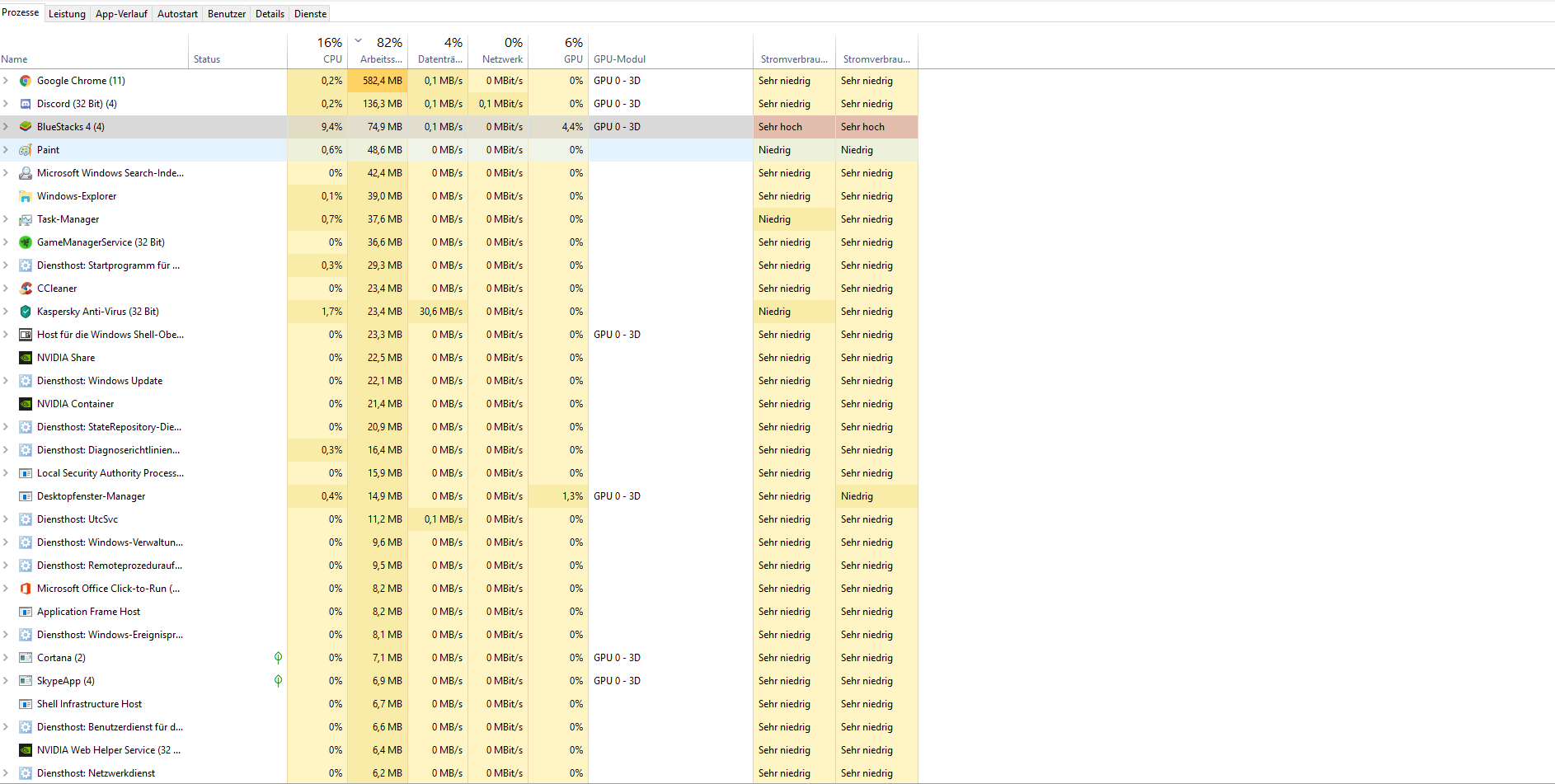Click the Local Security Authority Process icon
This screenshot has width=1555, height=784.
(x=26, y=473)
